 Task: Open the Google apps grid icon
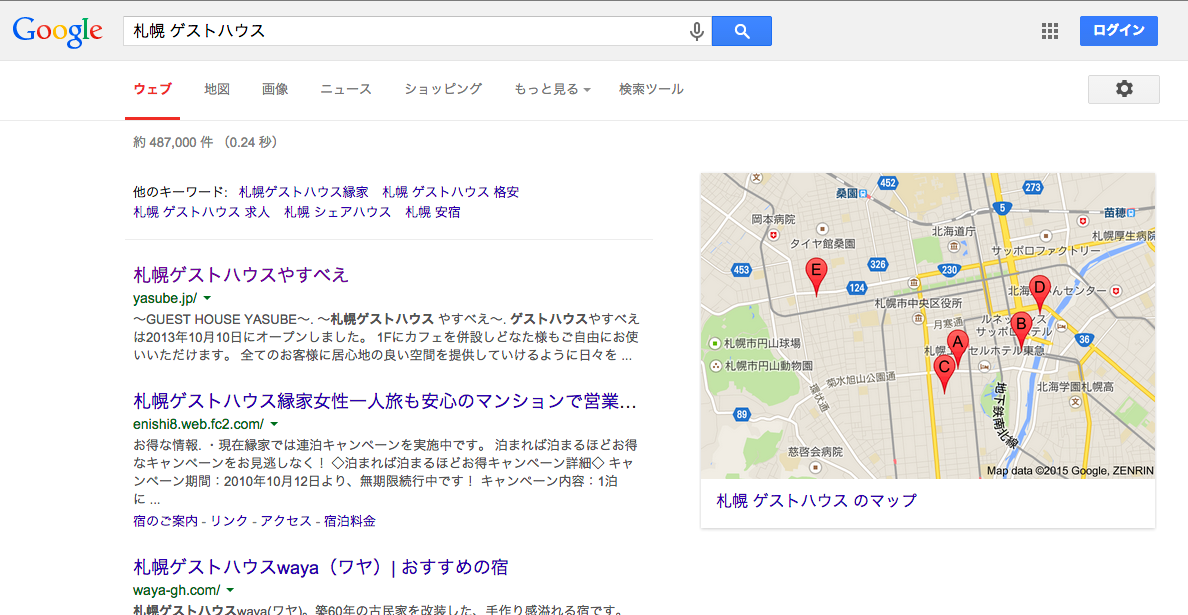click(x=1049, y=31)
